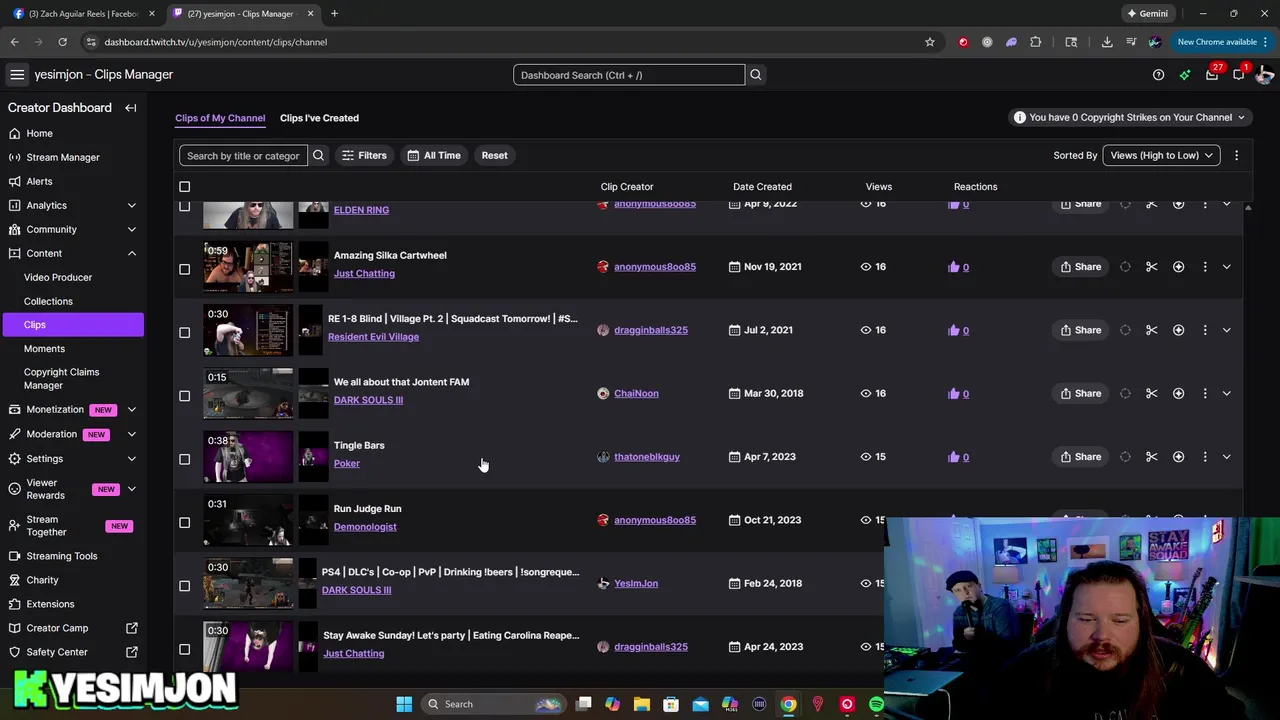Open Moments under Content

click(44, 349)
